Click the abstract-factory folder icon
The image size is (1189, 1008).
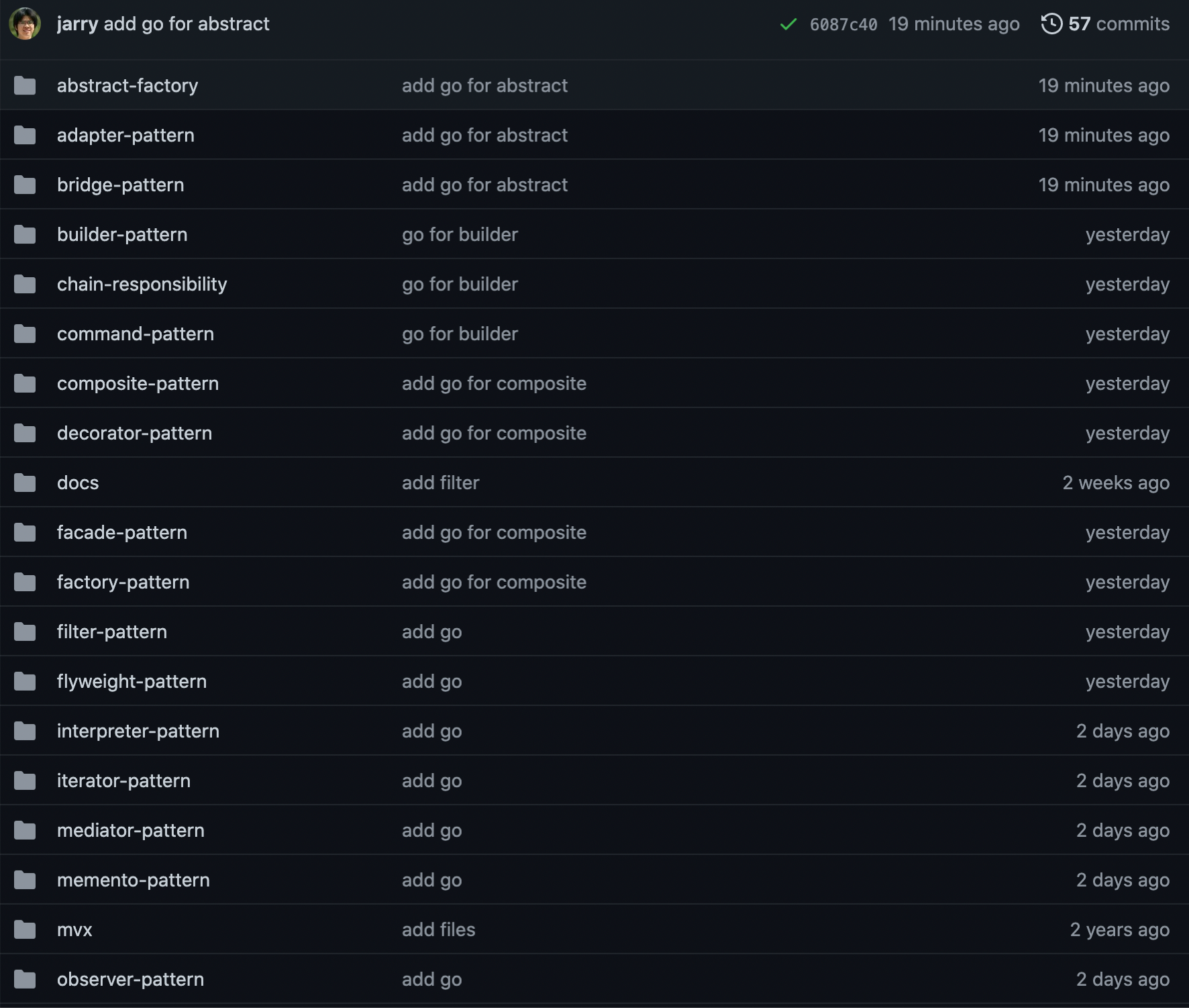tap(25, 86)
